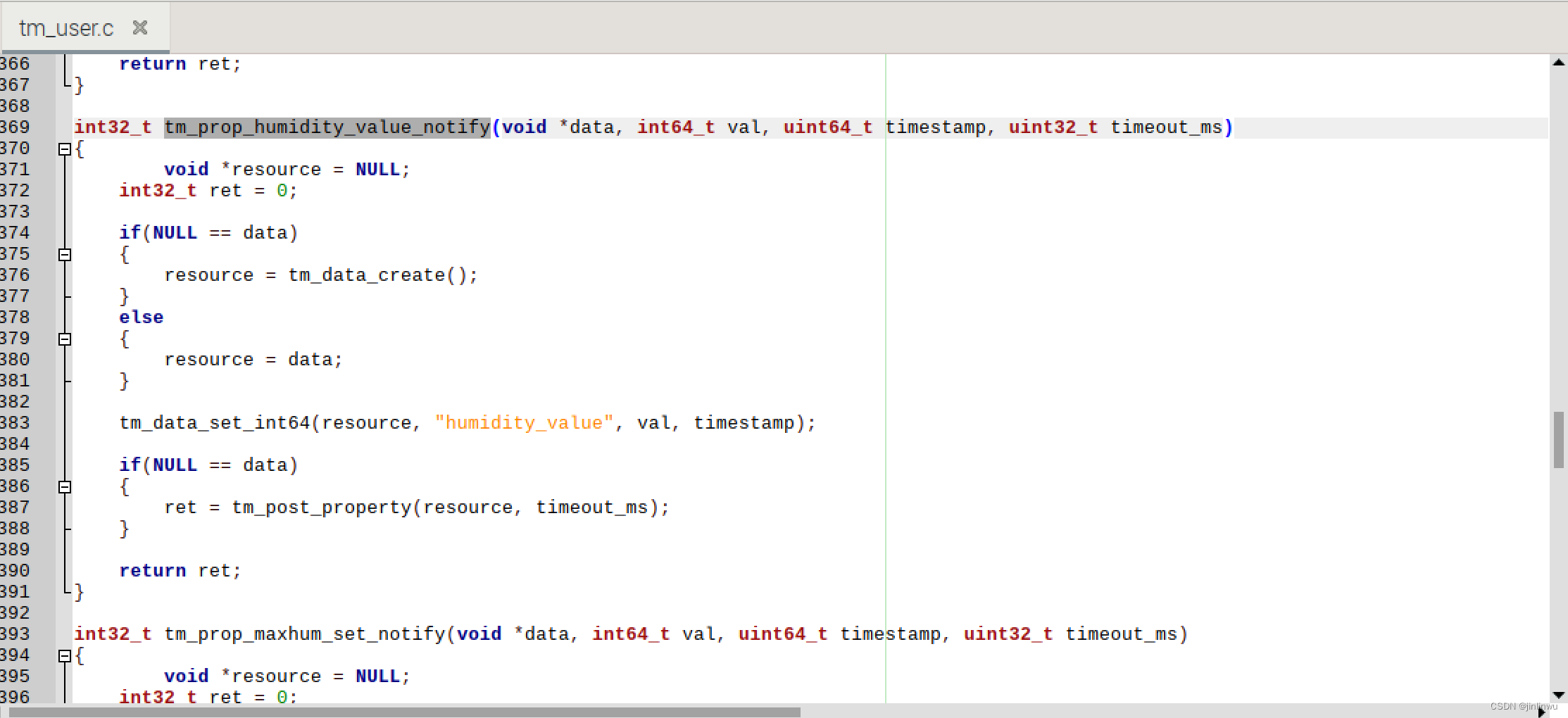Collapse the if block fold at line 375
The height and width of the screenshot is (718, 1568).
(x=65, y=254)
